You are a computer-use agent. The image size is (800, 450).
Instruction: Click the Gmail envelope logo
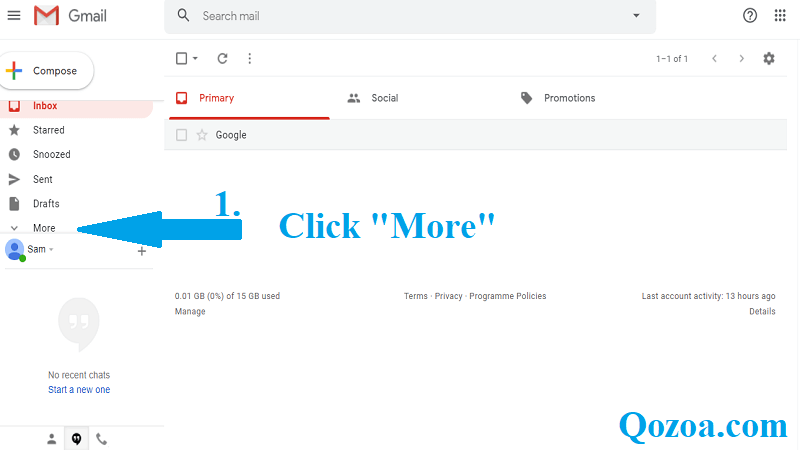pos(46,15)
